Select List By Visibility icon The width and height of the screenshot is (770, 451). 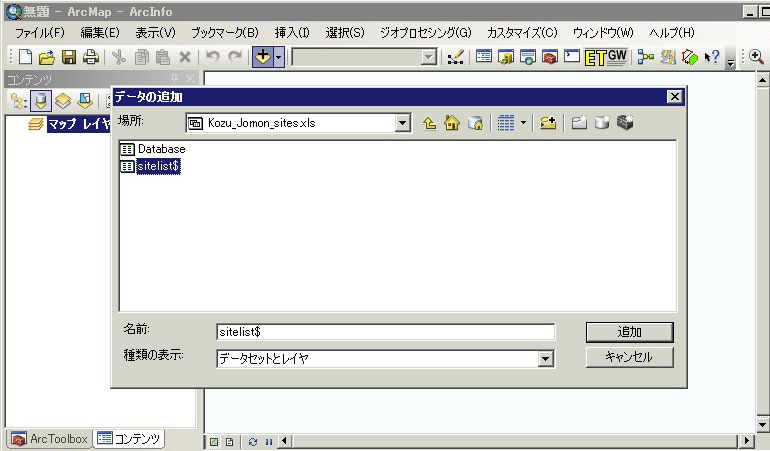pos(63,101)
